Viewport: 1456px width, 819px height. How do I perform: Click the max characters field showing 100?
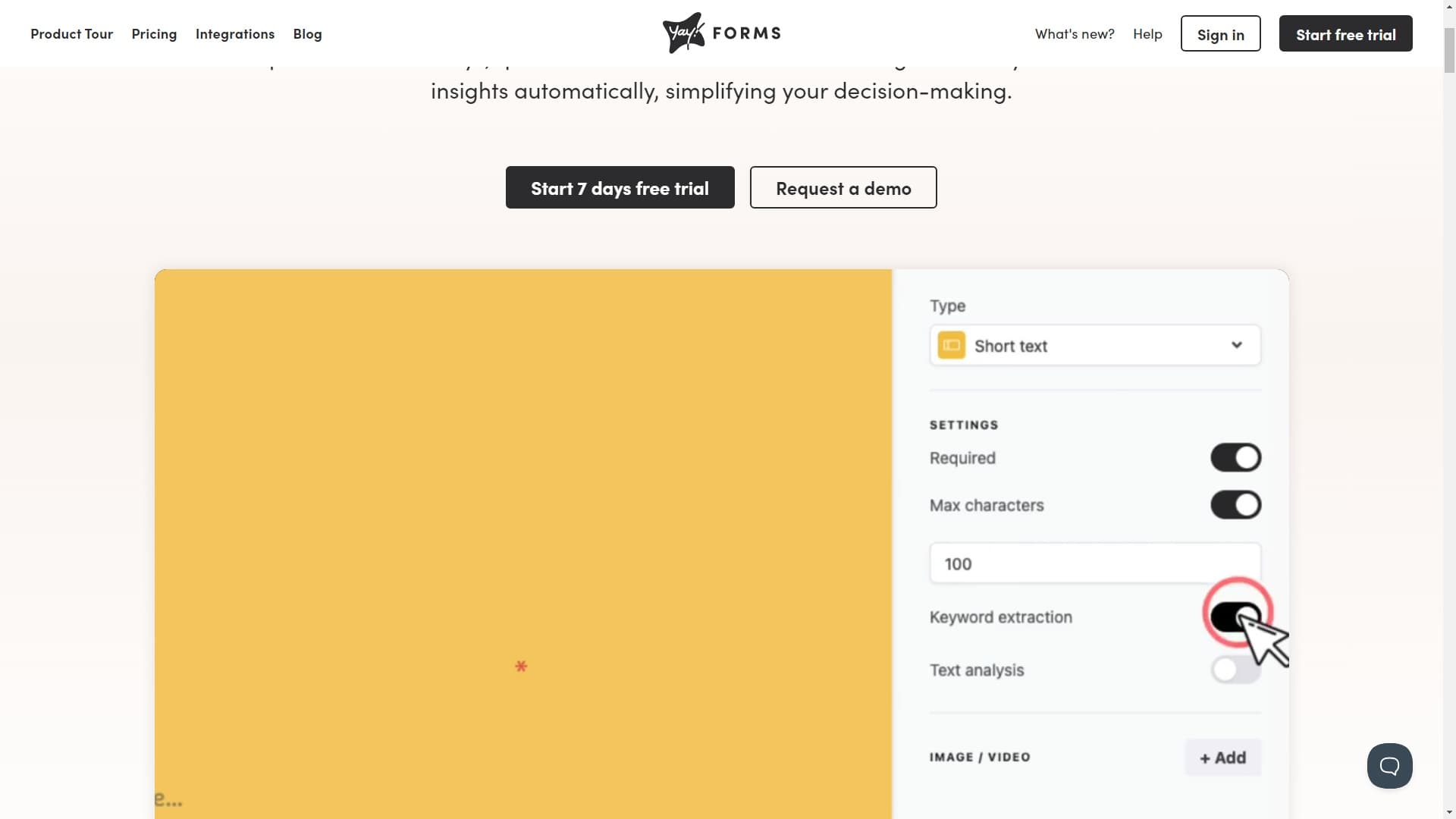pyautogui.click(x=1095, y=563)
